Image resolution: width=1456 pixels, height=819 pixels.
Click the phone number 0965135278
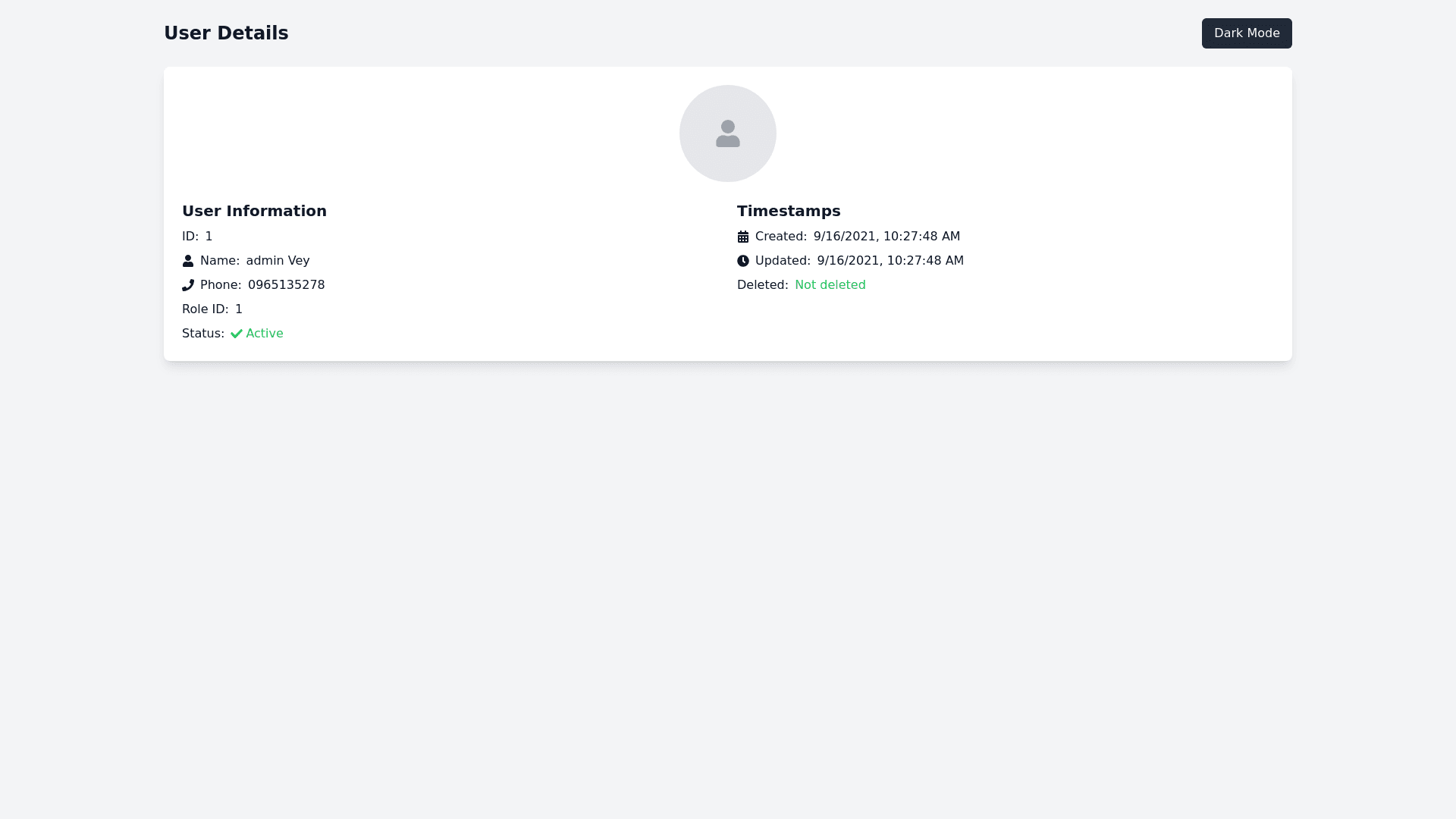point(286,285)
